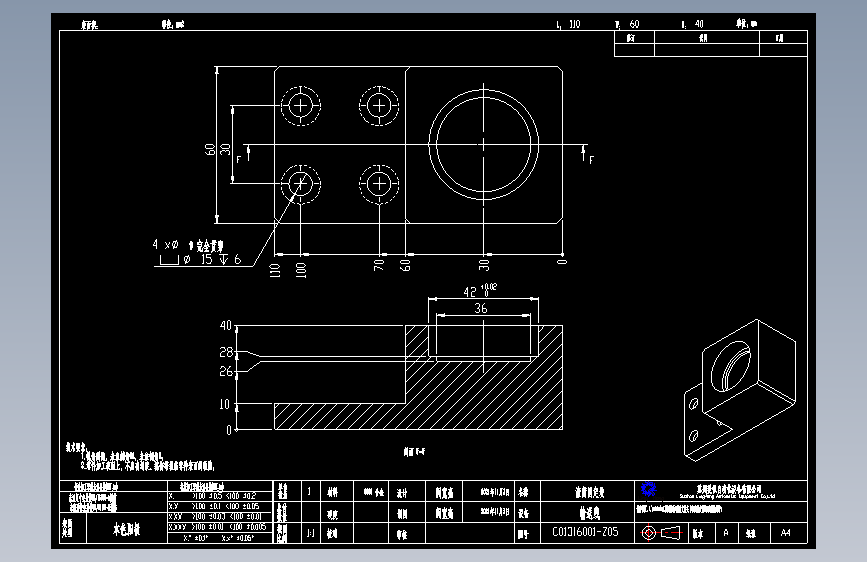Viewport: 867px width, 562px height.
Task: Select the height label 10 in section view
Action: [224, 404]
